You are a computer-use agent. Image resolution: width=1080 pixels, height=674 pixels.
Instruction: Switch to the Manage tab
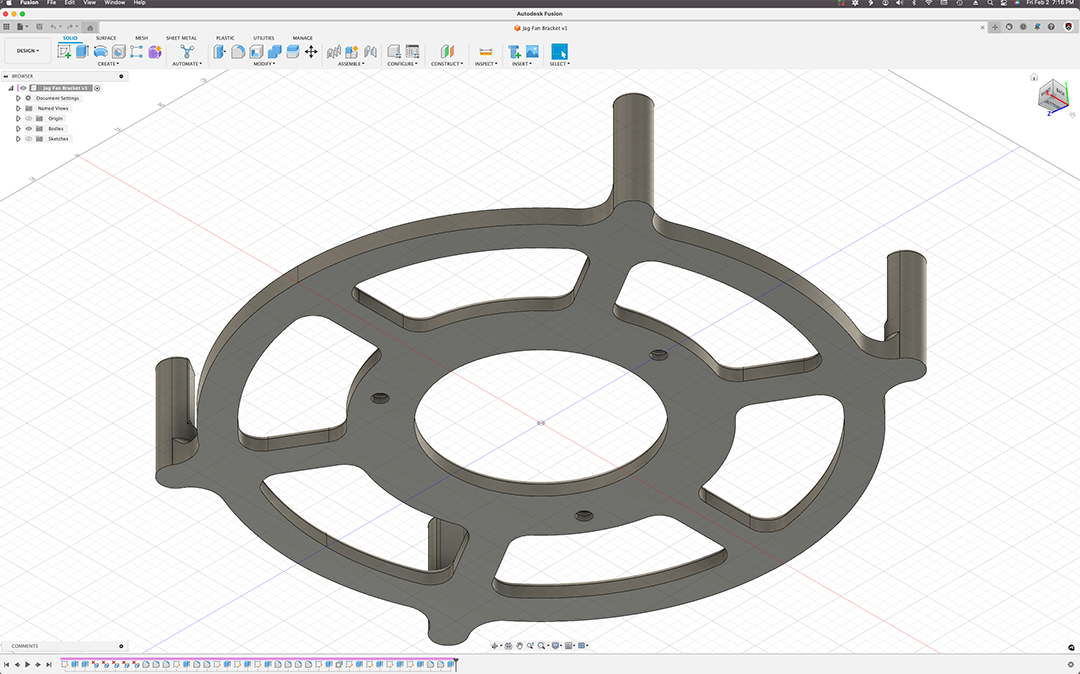coord(302,38)
